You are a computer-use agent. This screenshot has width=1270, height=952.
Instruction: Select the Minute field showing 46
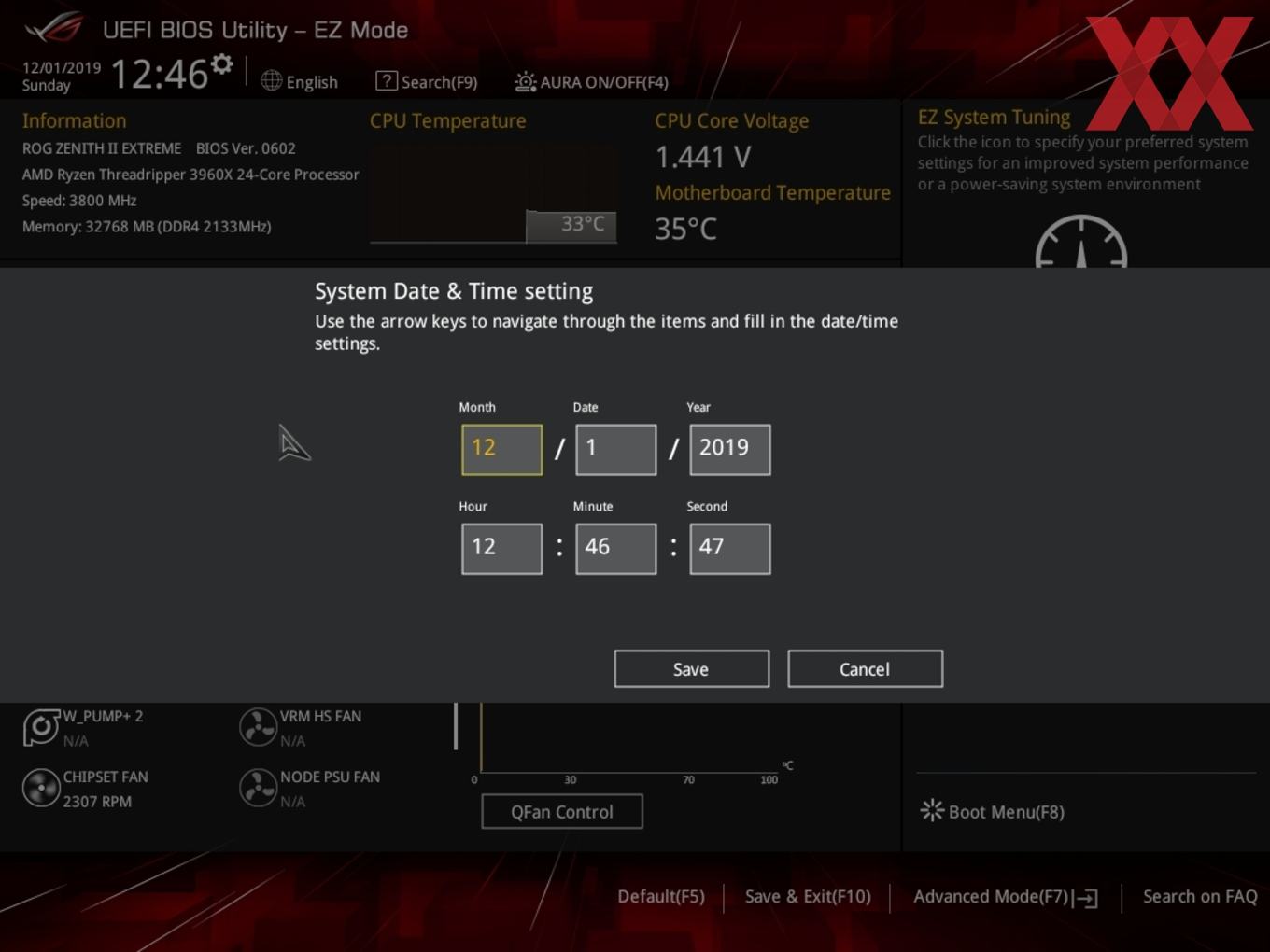click(615, 549)
